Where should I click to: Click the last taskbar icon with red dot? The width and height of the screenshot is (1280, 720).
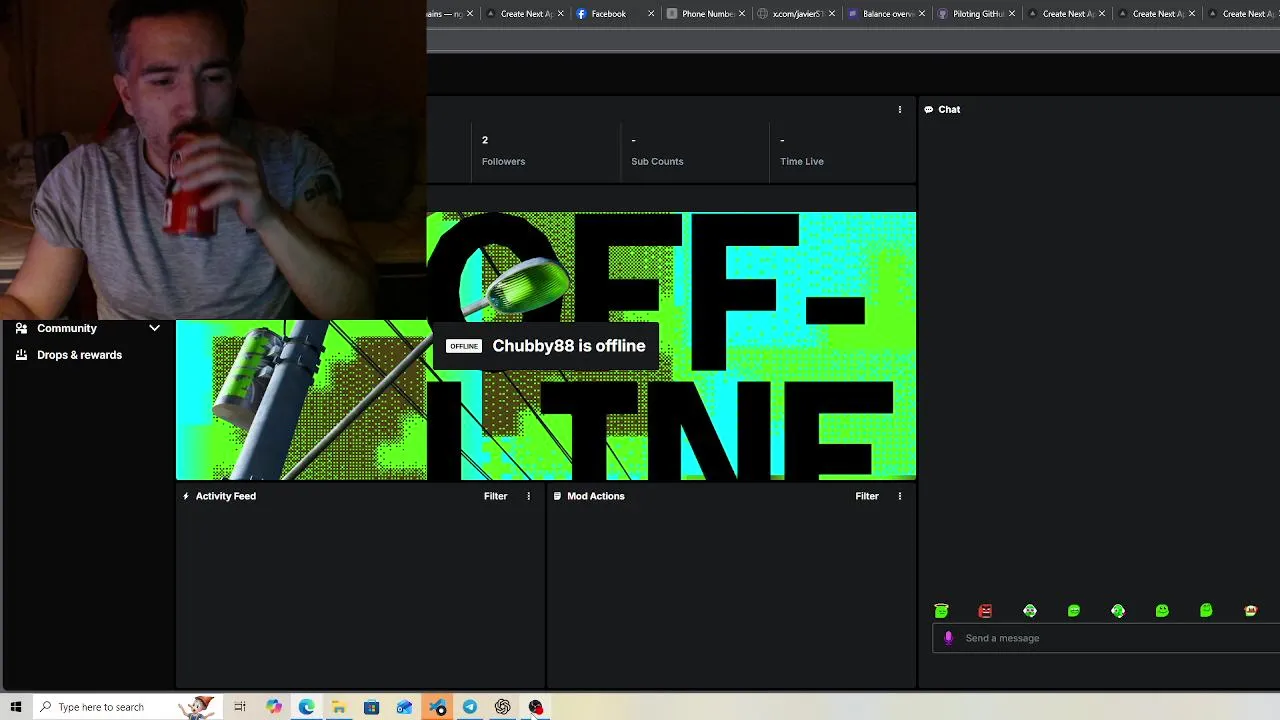535,707
